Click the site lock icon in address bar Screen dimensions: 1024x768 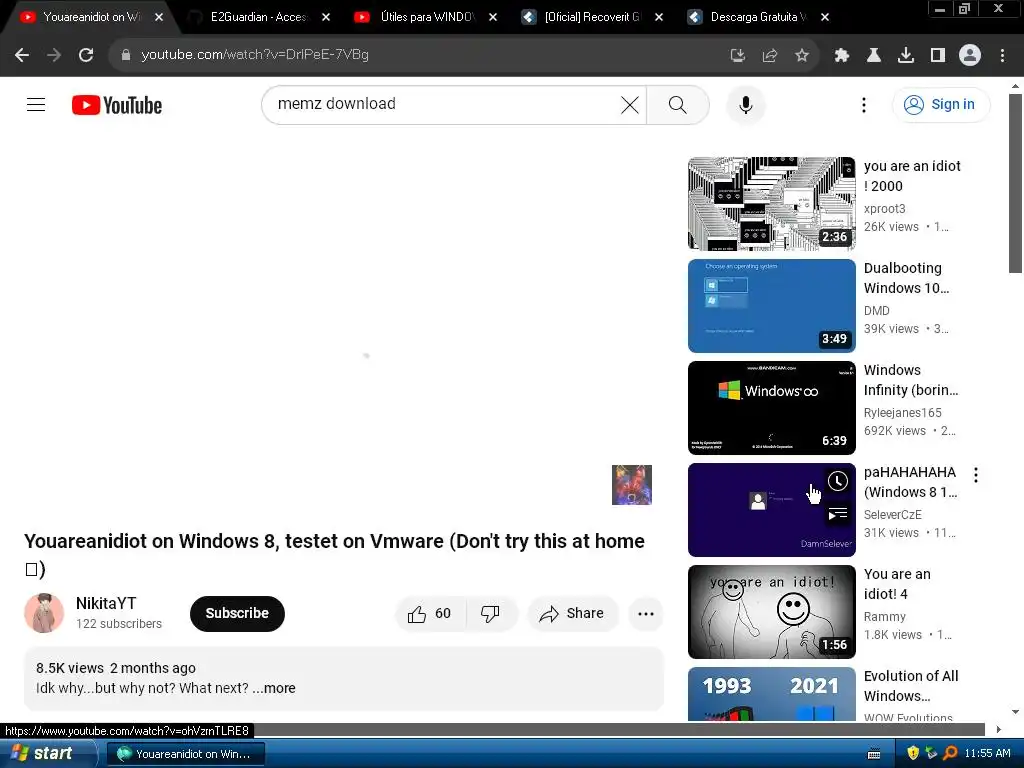(x=126, y=56)
